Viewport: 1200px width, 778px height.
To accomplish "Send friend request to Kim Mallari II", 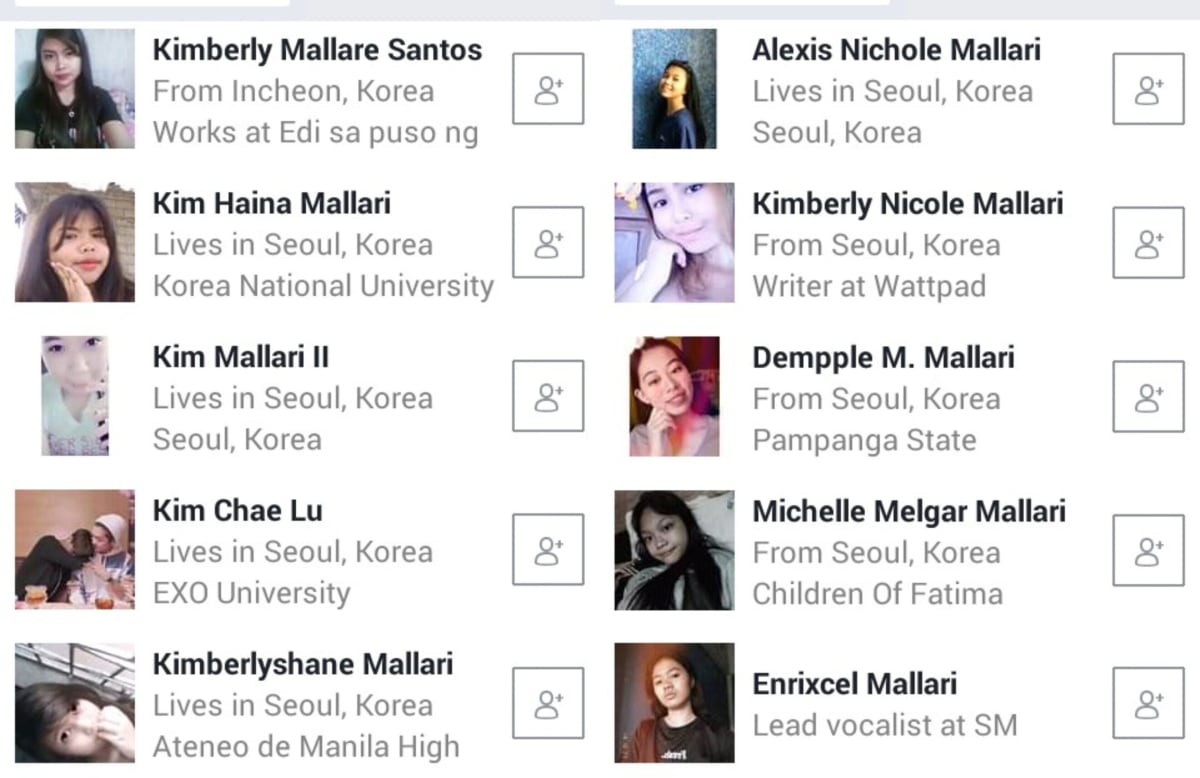I will [x=548, y=396].
